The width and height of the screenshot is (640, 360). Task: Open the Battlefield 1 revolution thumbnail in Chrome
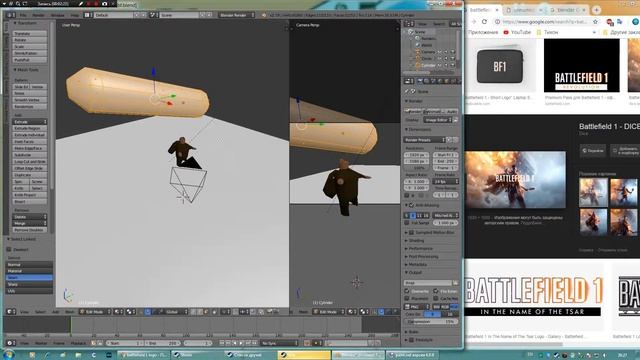tap(582, 66)
